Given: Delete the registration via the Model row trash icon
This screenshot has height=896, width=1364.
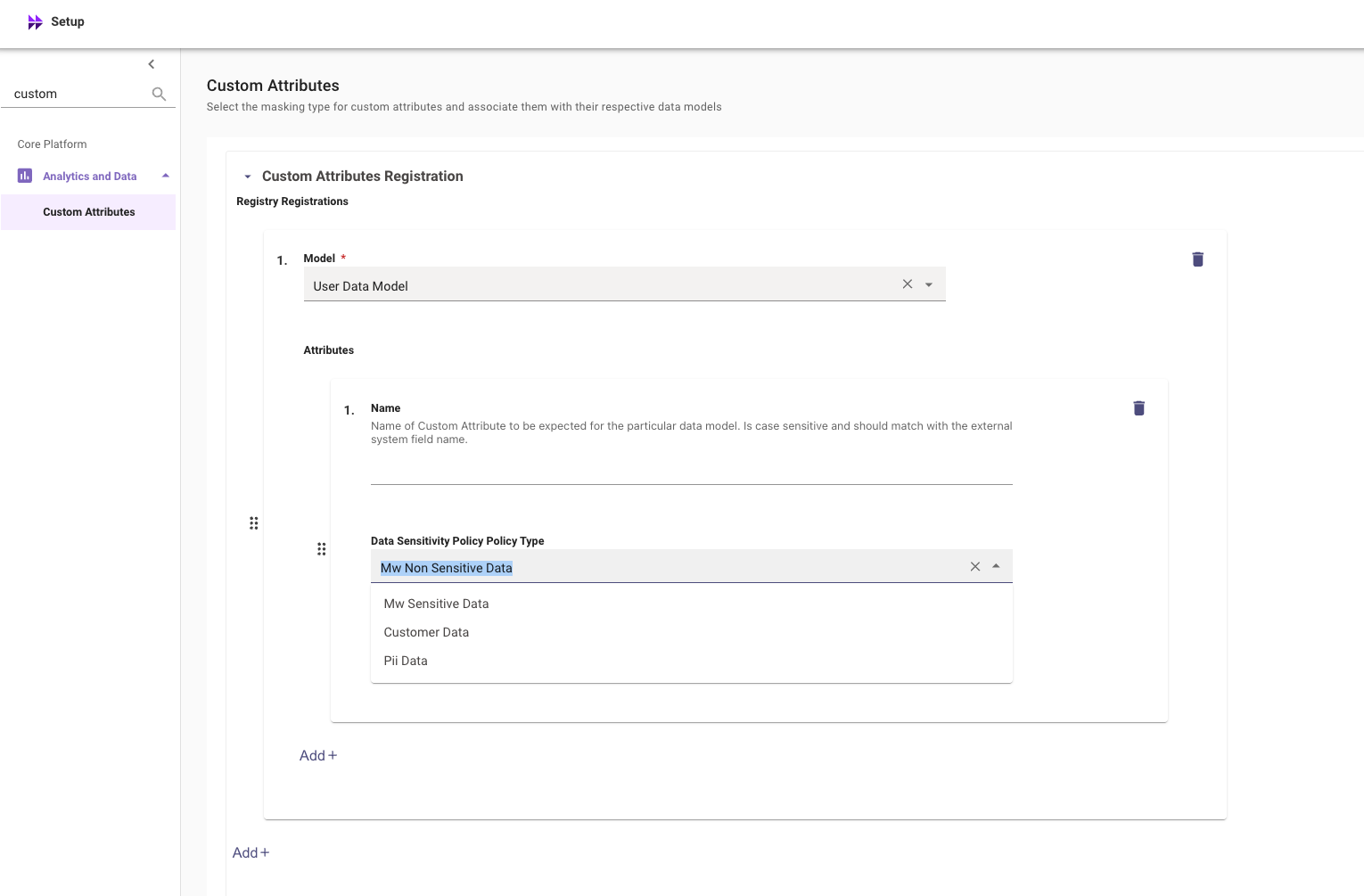Looking at the screenshot, I should pyautogui.click(x=1197, y=259).
